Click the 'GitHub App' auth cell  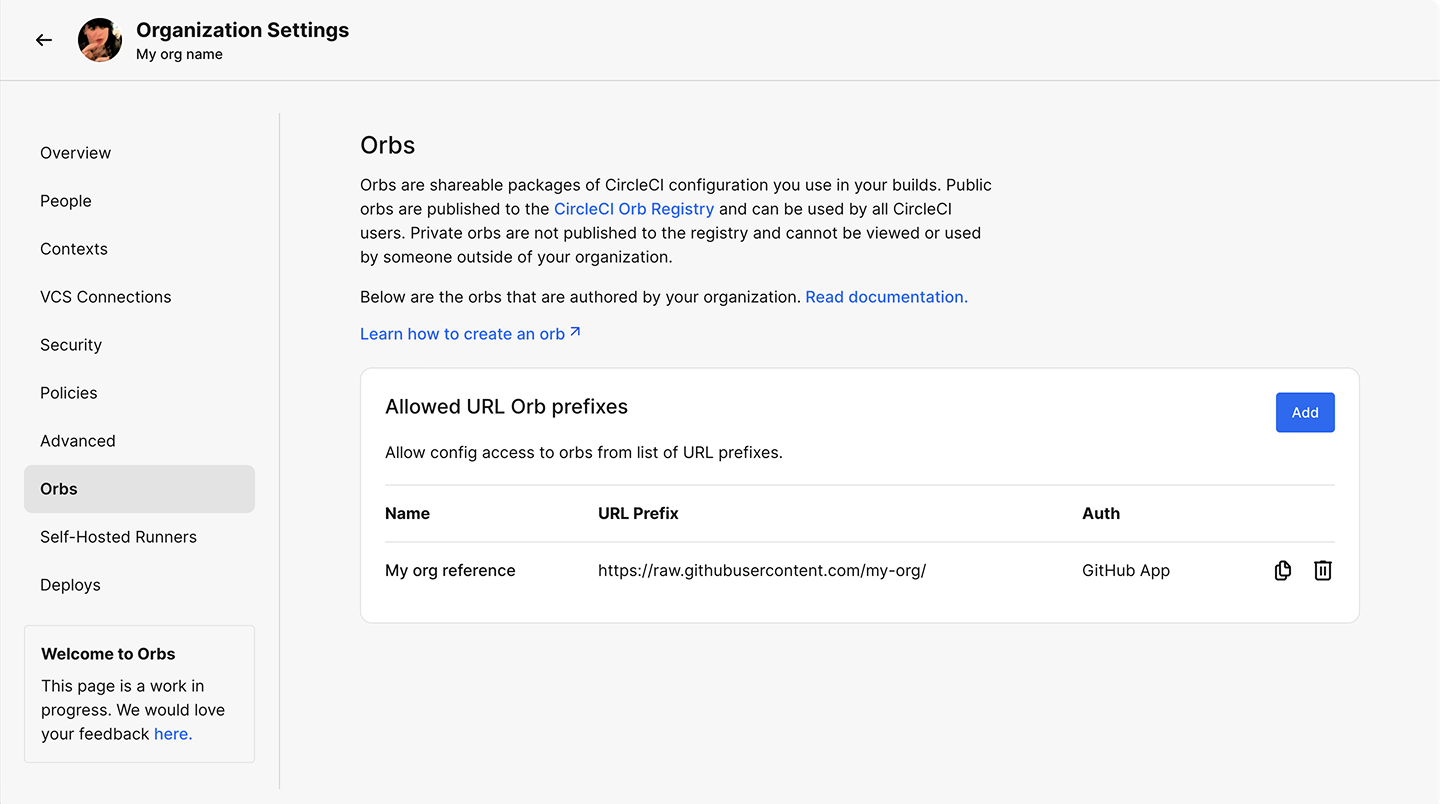1126,571
